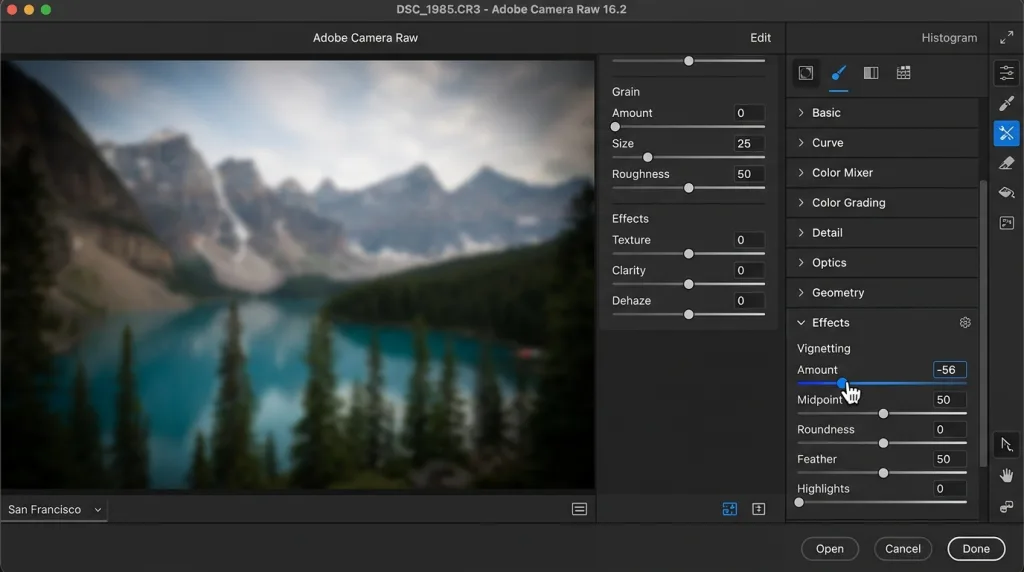
Task: Open the San Francisco dropdown
Action: (x=54, y=509)
